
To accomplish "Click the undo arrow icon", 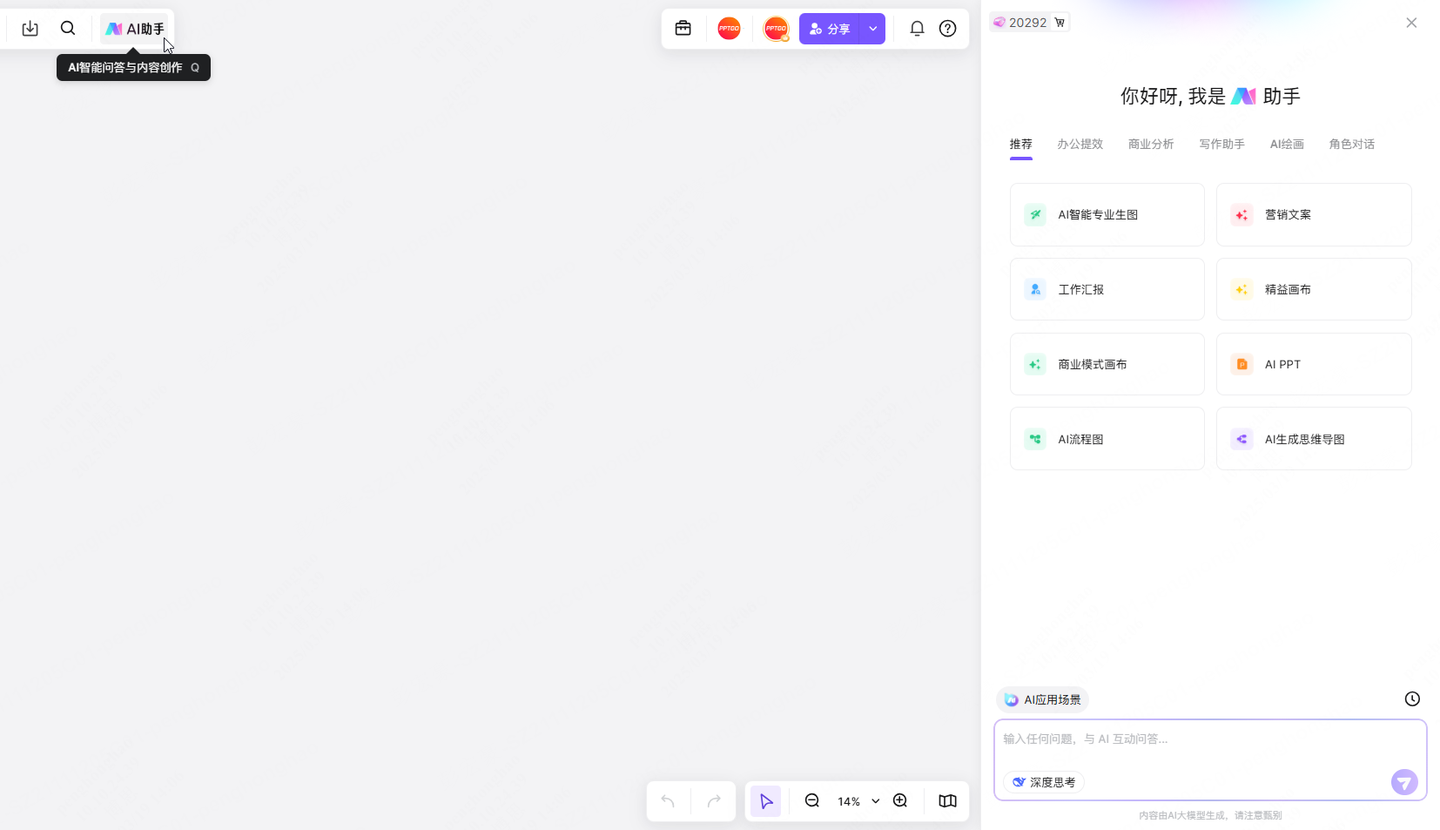I will pos(668,801).
